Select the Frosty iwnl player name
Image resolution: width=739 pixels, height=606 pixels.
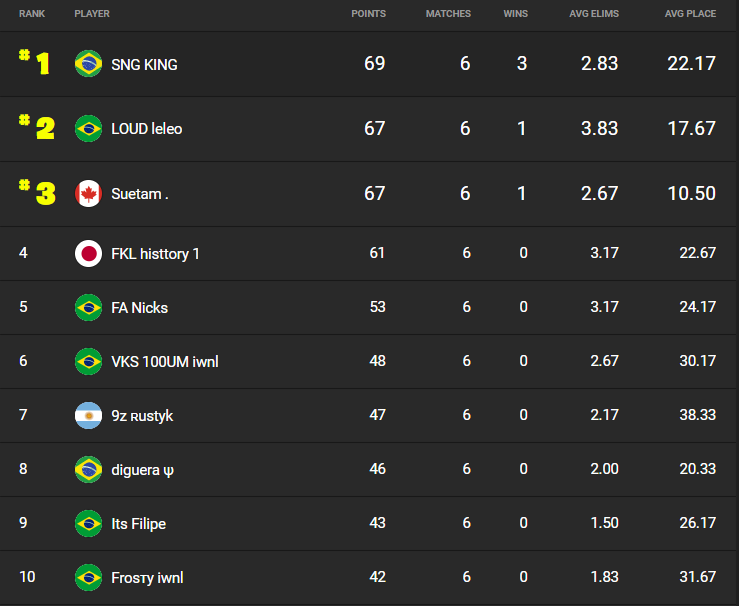(x=147, y=578)
